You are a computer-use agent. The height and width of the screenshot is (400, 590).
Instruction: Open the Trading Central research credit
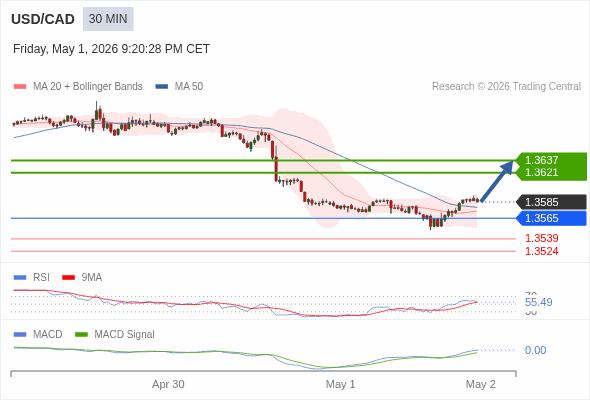point(506,87)
